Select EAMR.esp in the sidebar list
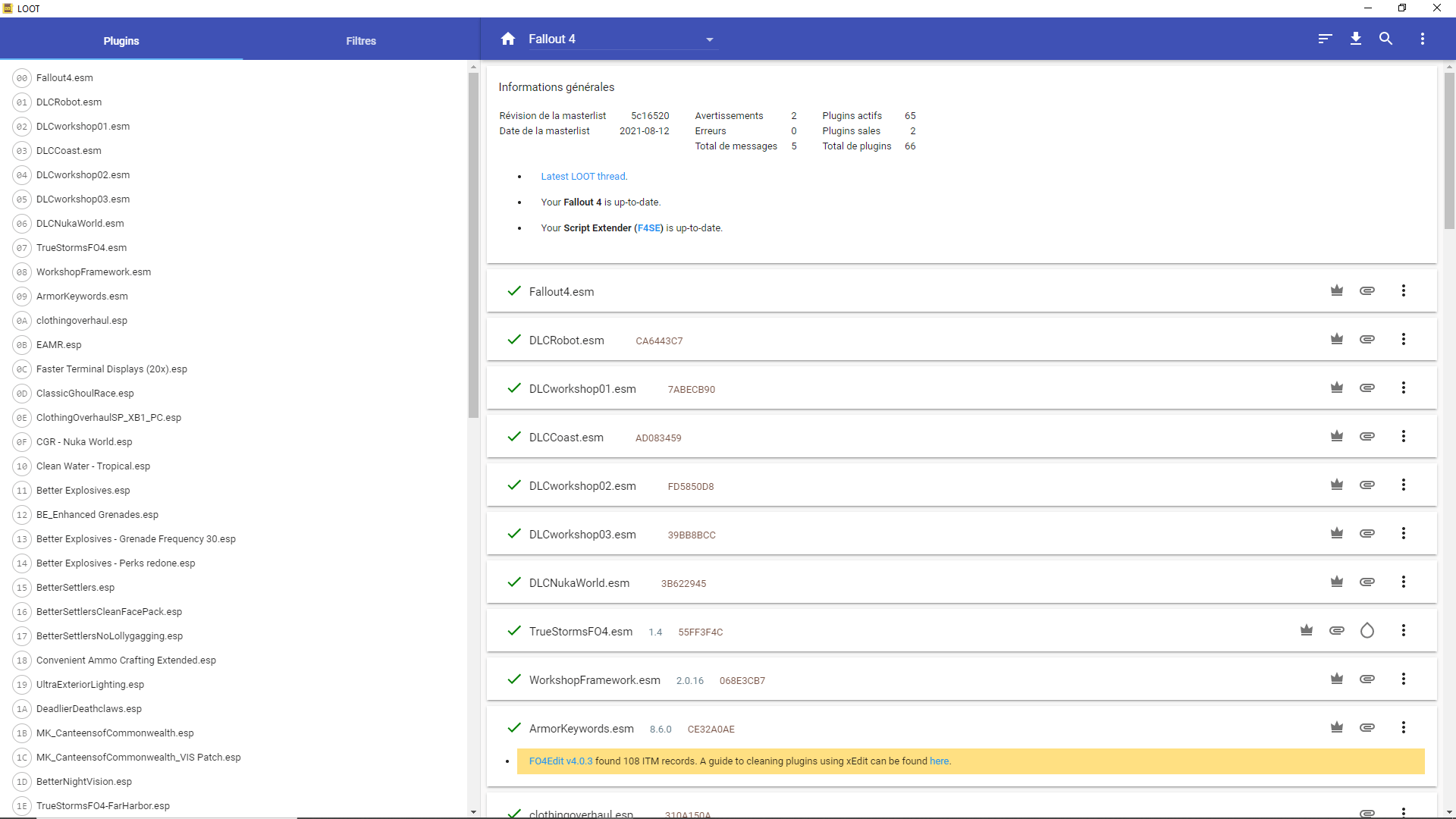This screenshot has height=819, width=1456. (x=235, y=345)
